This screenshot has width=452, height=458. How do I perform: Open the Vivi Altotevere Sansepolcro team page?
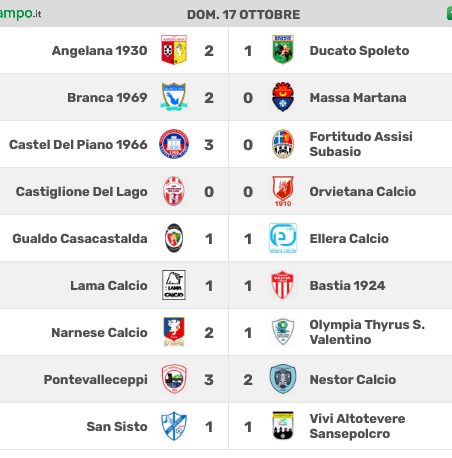357,426
